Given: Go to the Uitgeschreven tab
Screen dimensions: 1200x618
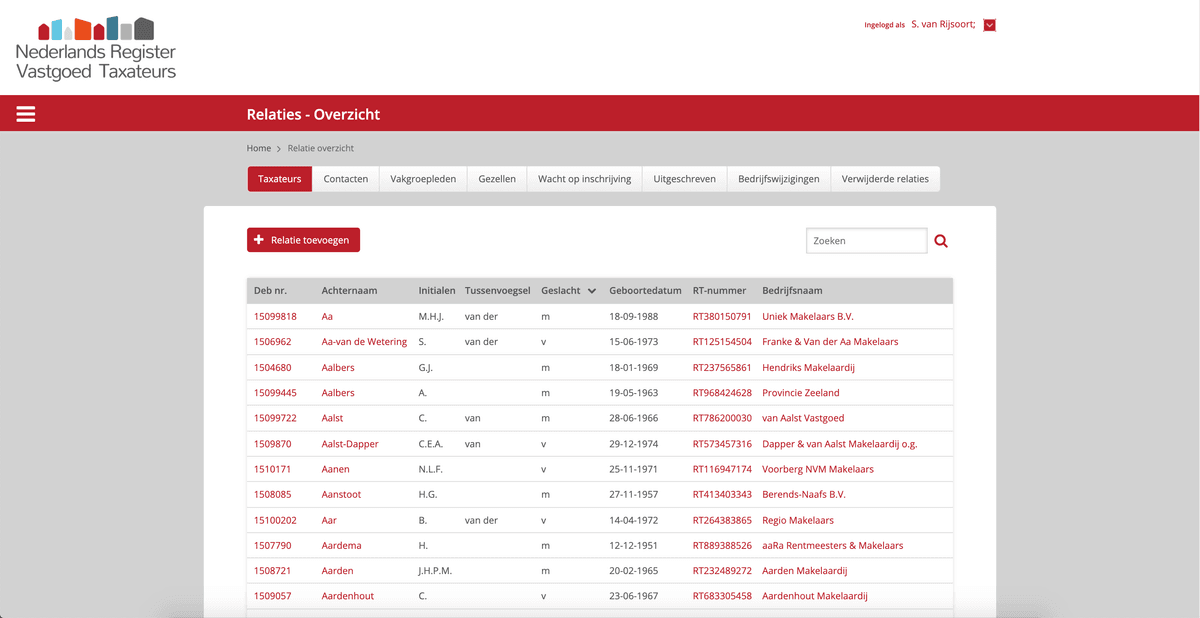Looking at the screenshot, I should 684,179.
